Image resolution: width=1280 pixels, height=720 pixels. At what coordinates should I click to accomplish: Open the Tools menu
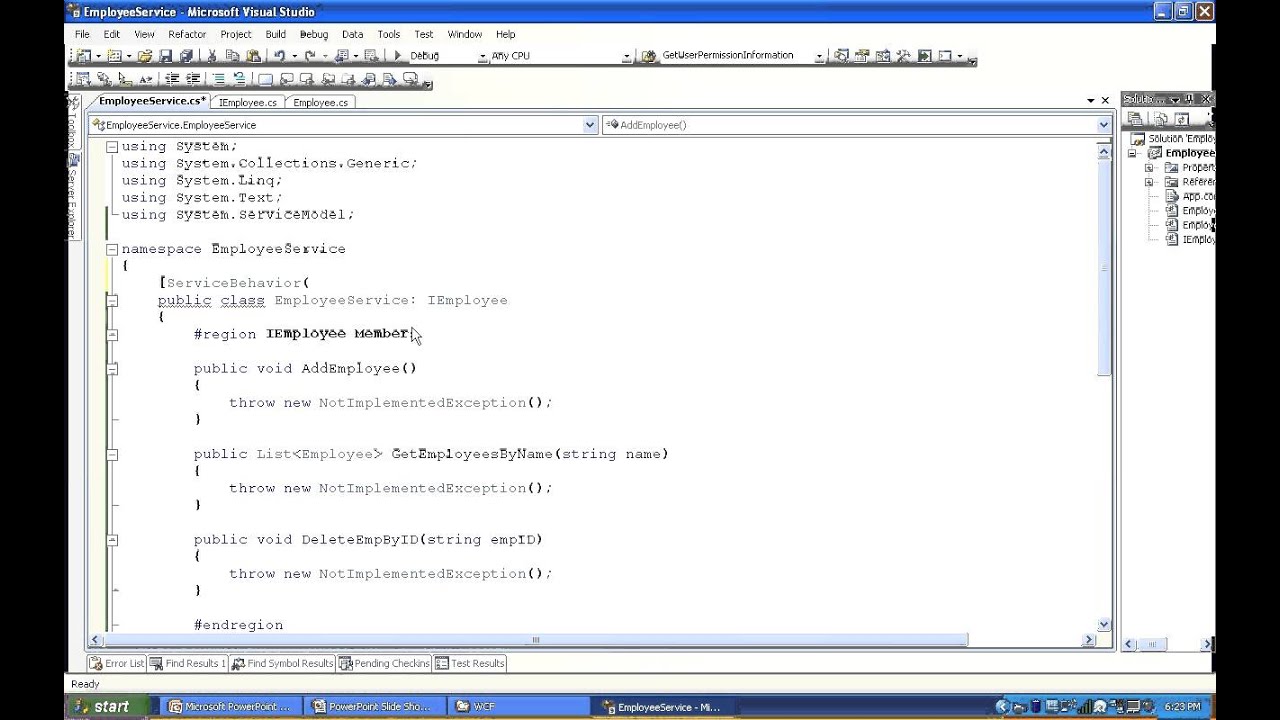tap(389, 34)
